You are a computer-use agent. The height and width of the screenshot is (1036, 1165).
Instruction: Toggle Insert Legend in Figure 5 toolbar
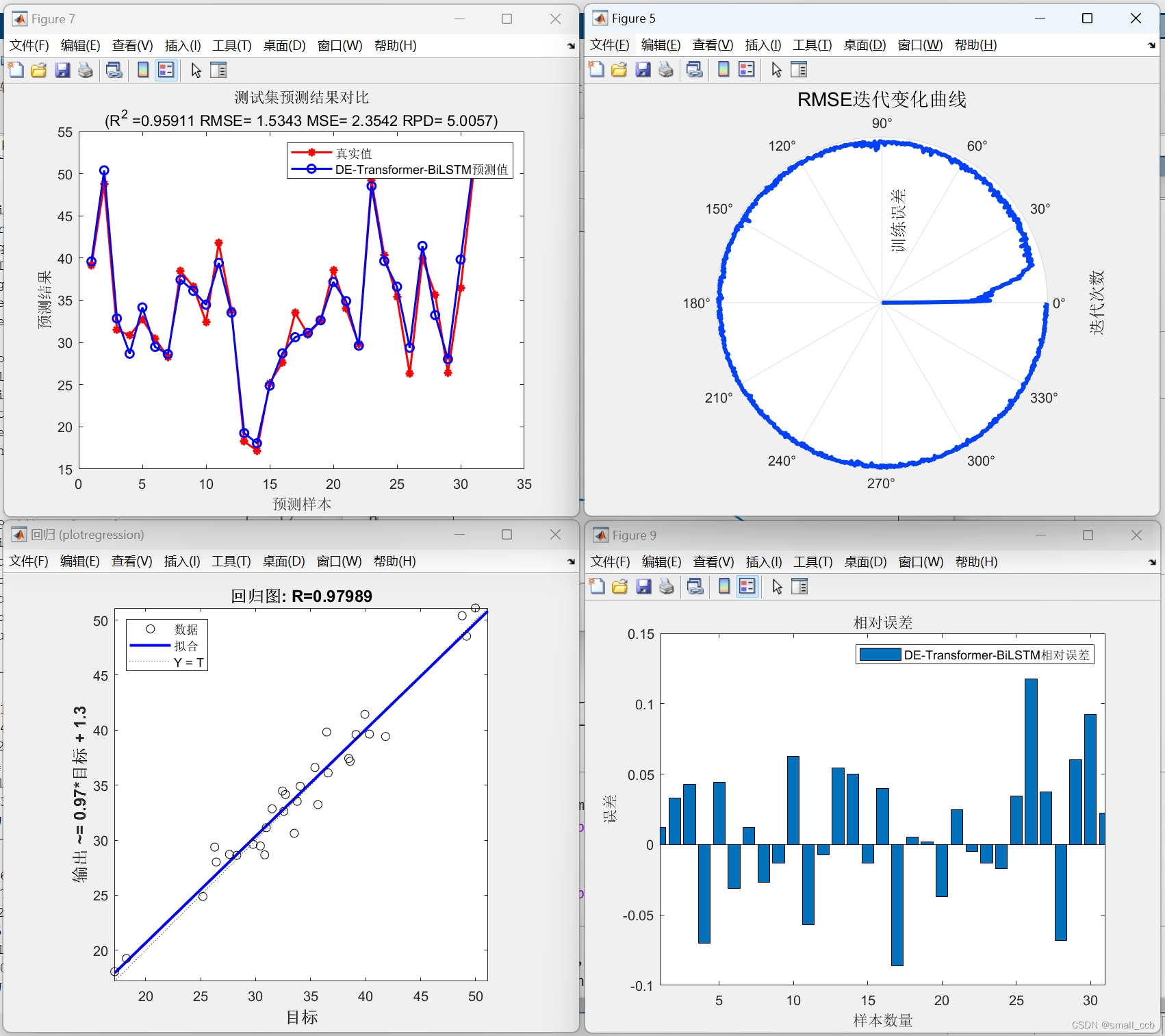(747, 69)
